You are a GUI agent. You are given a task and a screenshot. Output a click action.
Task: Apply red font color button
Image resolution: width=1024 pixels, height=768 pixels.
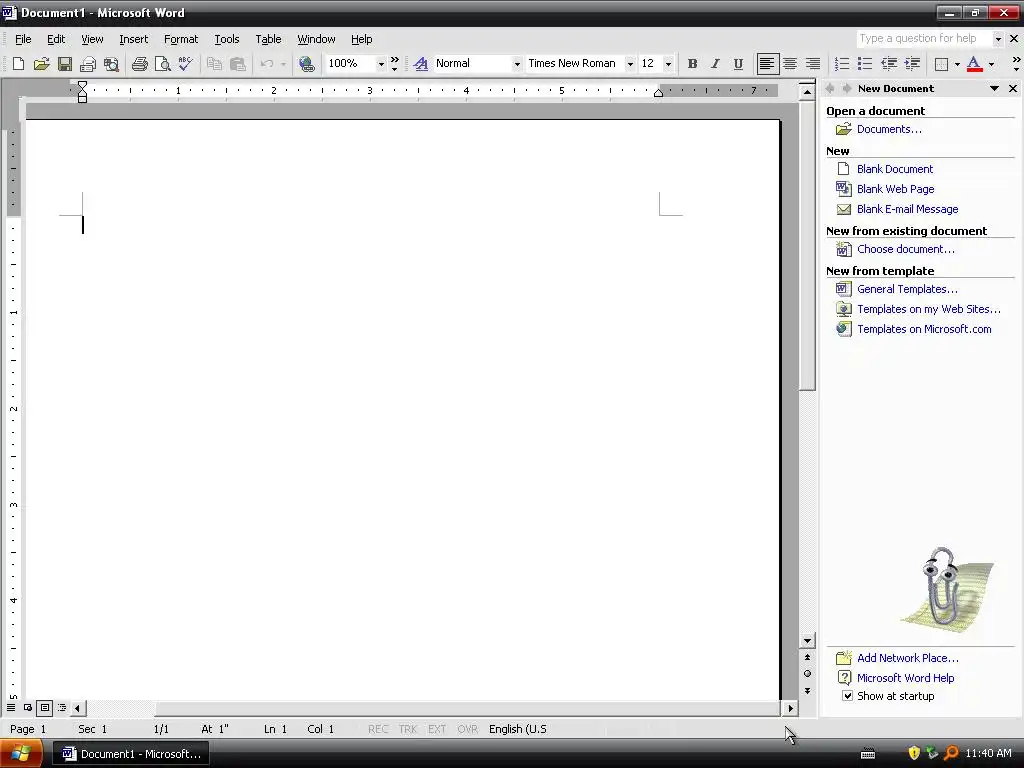(974, 64)
